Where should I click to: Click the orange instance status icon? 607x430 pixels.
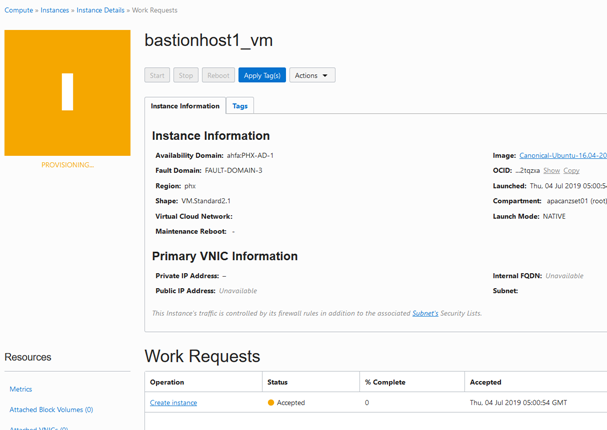click(67, 92)
